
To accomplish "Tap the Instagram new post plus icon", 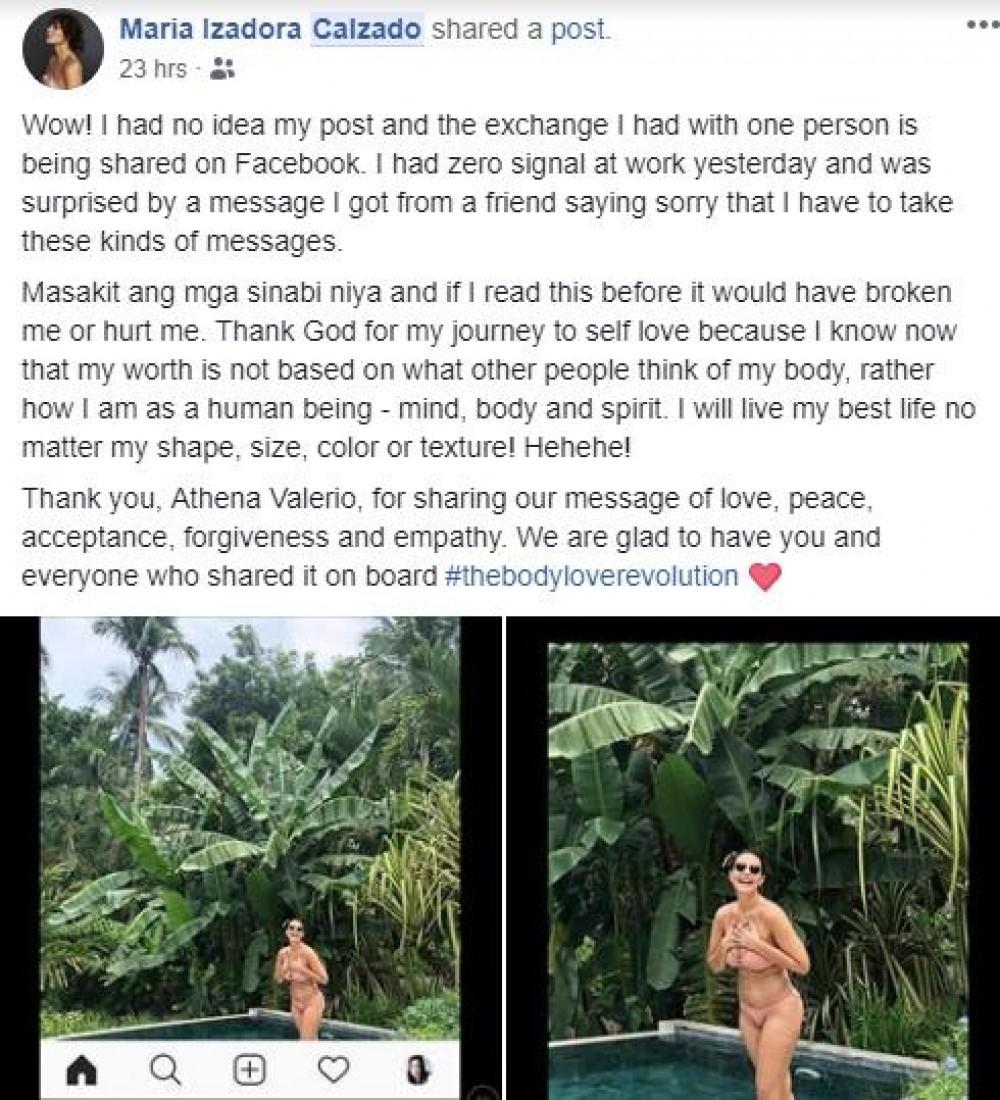I will click(x=248, y=1071).
